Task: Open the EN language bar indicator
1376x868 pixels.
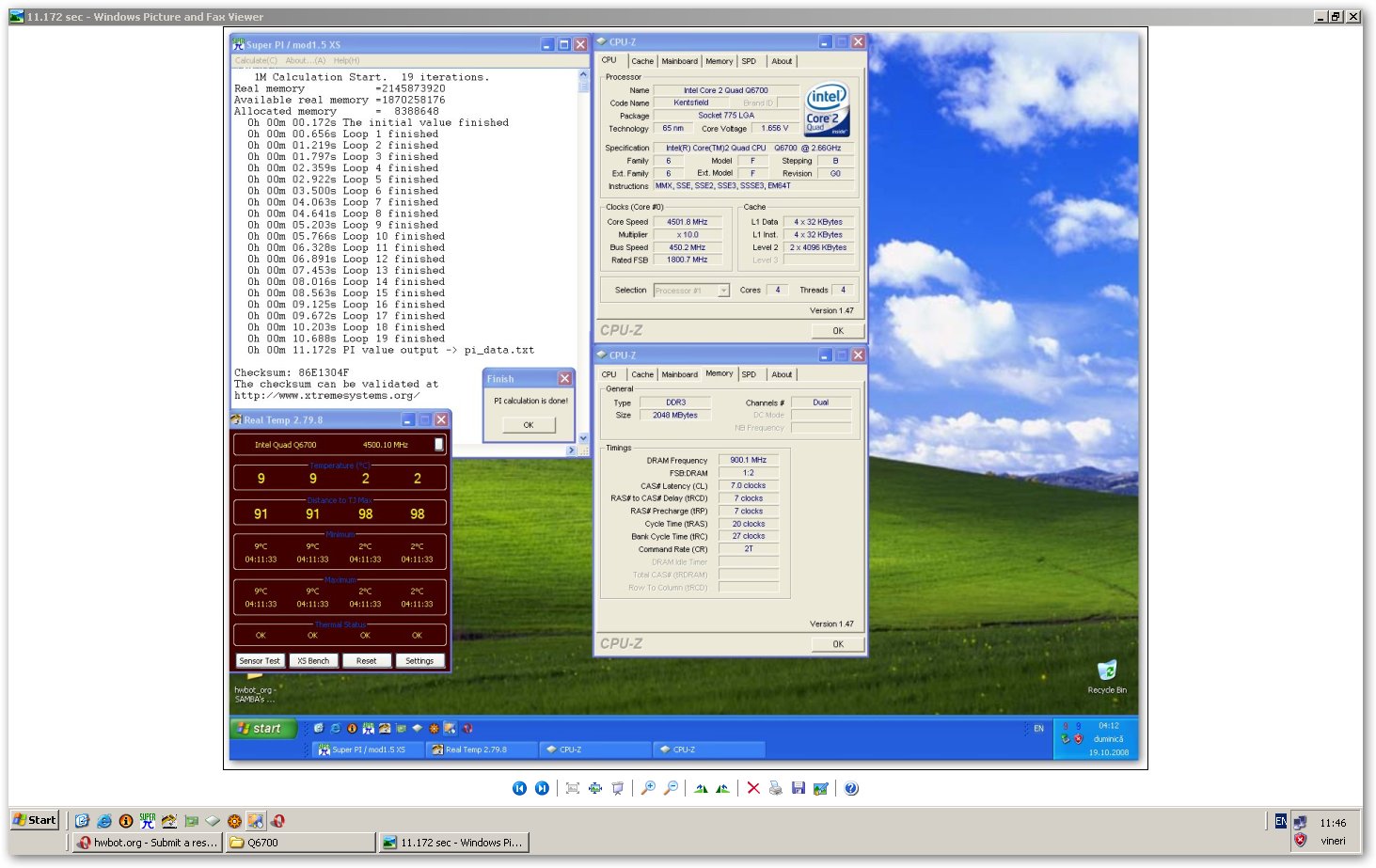Action: point(1280,821)
